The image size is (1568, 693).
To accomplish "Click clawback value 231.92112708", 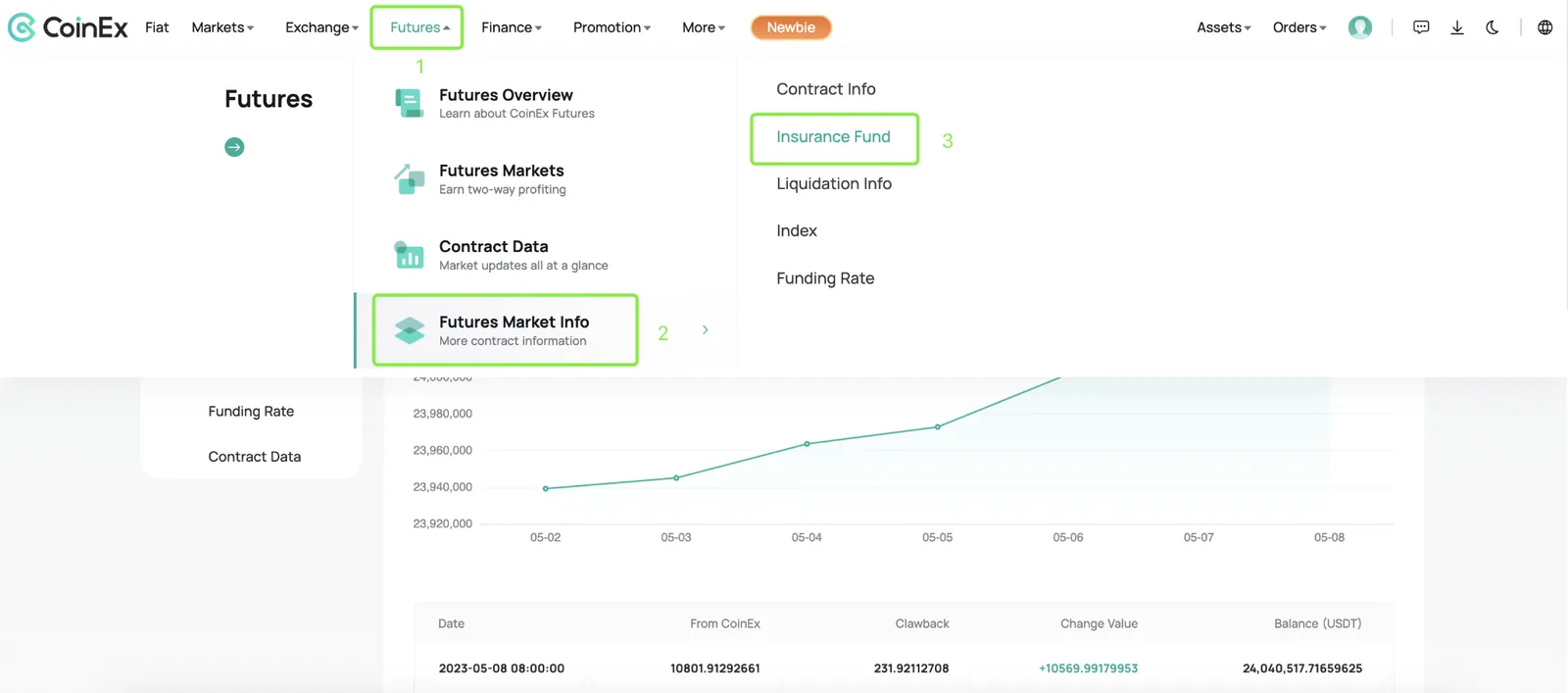I will click(911, 668).
